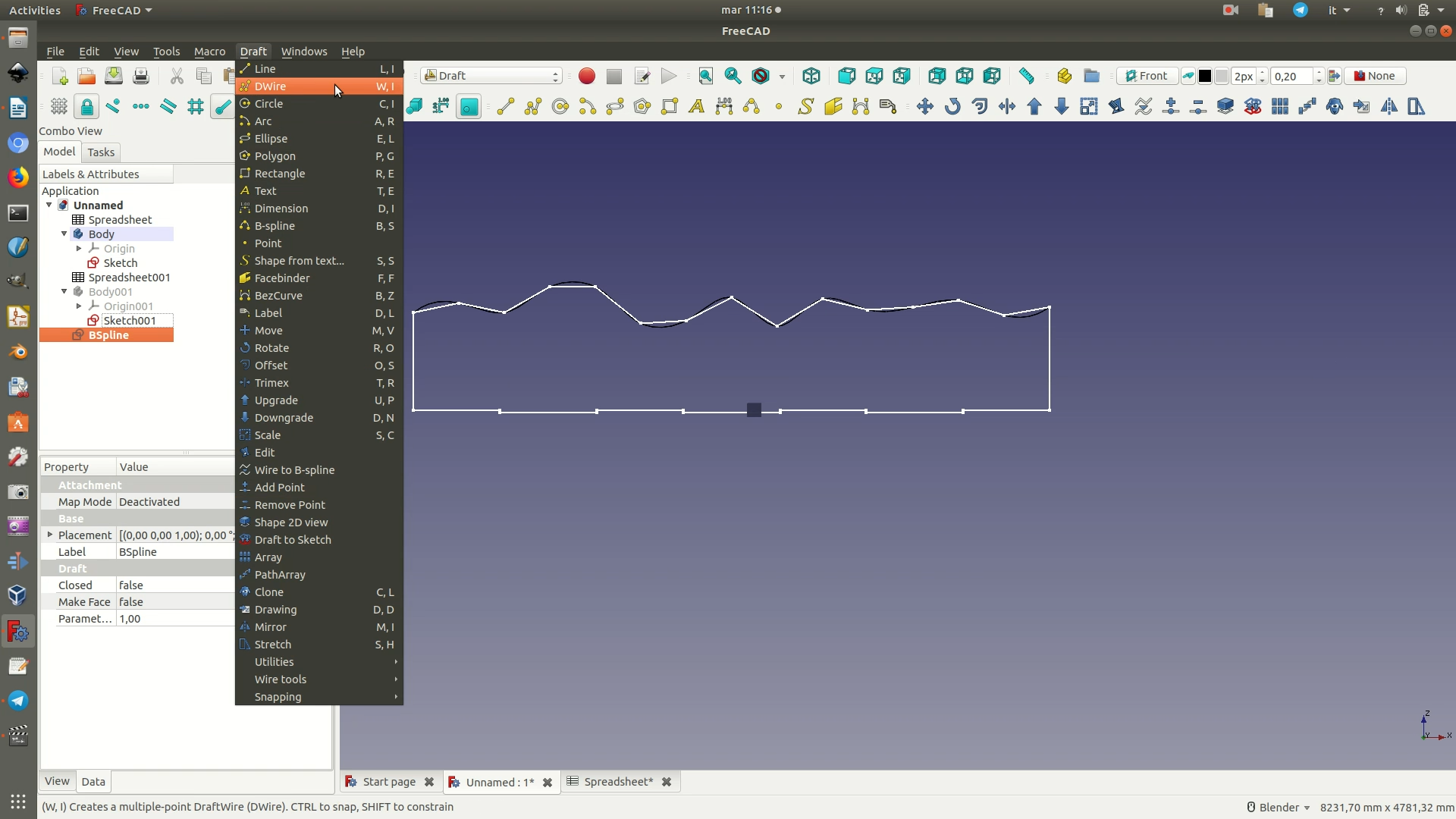Toggle snap to working plane
This screenshot has height=819, width=1456.
pyautogui.click(x=469, y=107)
